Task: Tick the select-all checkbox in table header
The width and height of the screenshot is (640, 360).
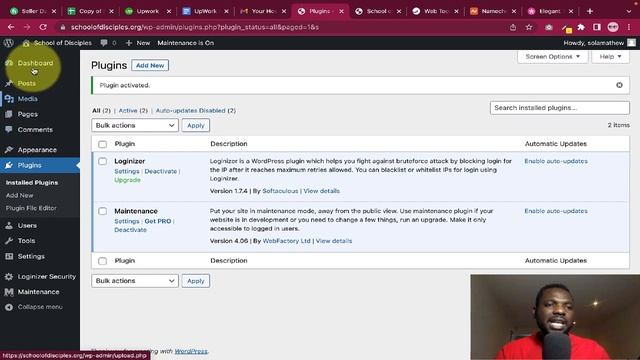Action: tap(102, 144)
